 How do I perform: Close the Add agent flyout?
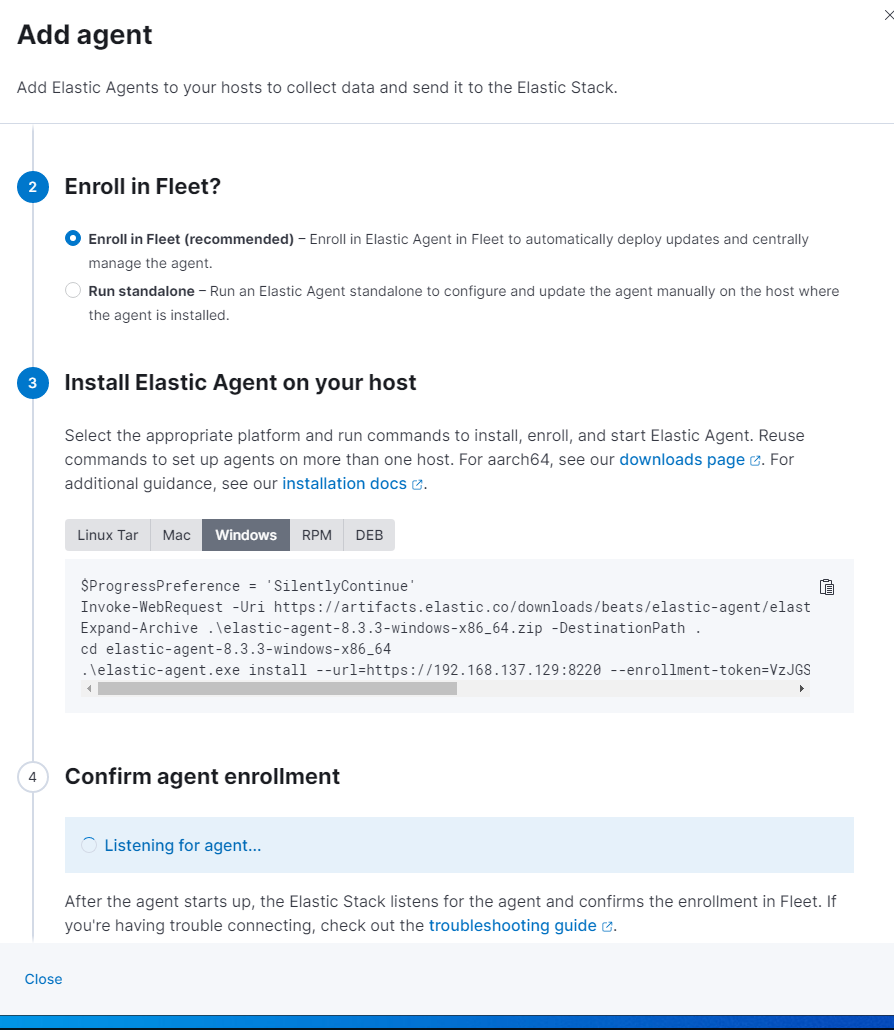[x=43, y=979]
